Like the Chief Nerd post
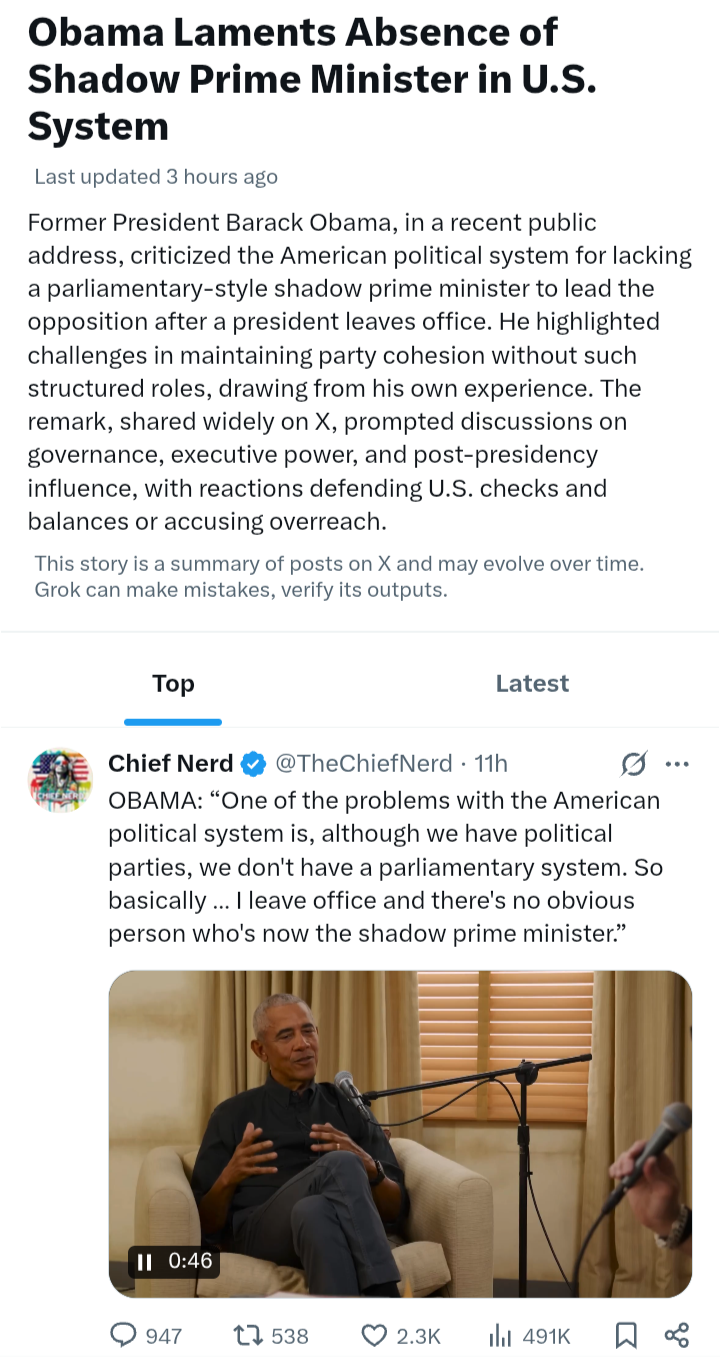 click(x=374, y=1335)
